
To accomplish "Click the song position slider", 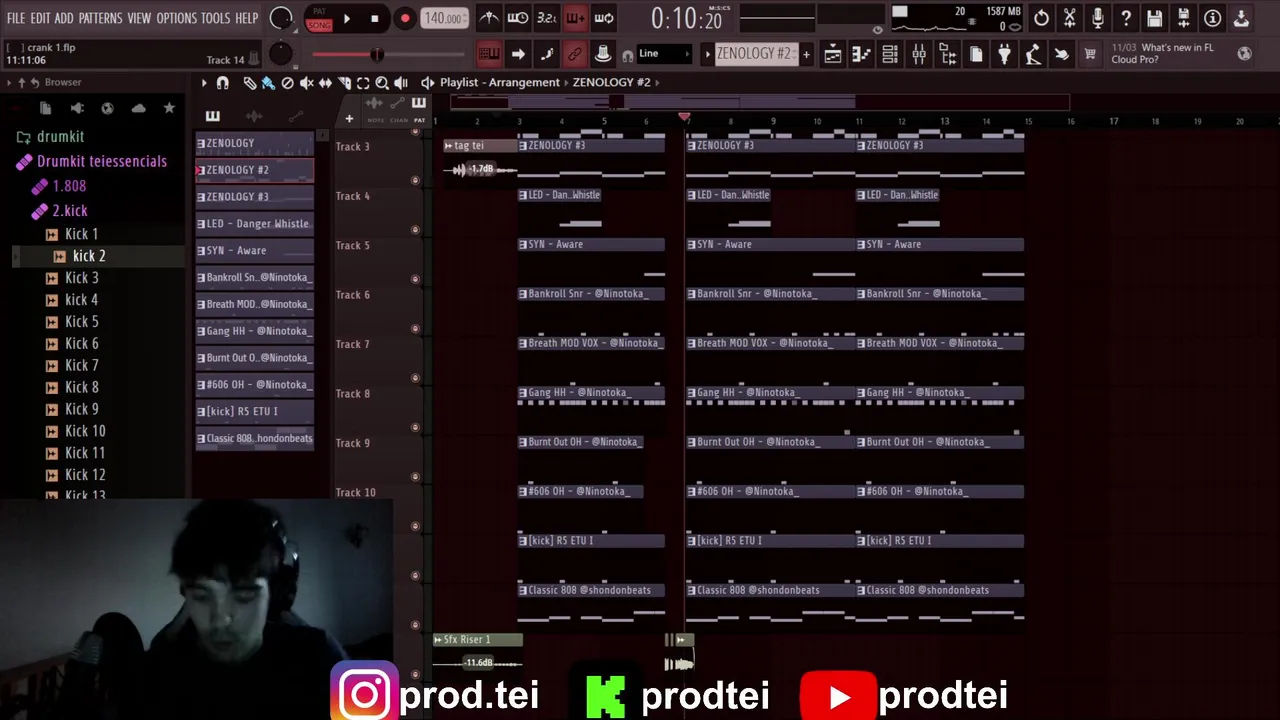I will [x=388, y=54].
